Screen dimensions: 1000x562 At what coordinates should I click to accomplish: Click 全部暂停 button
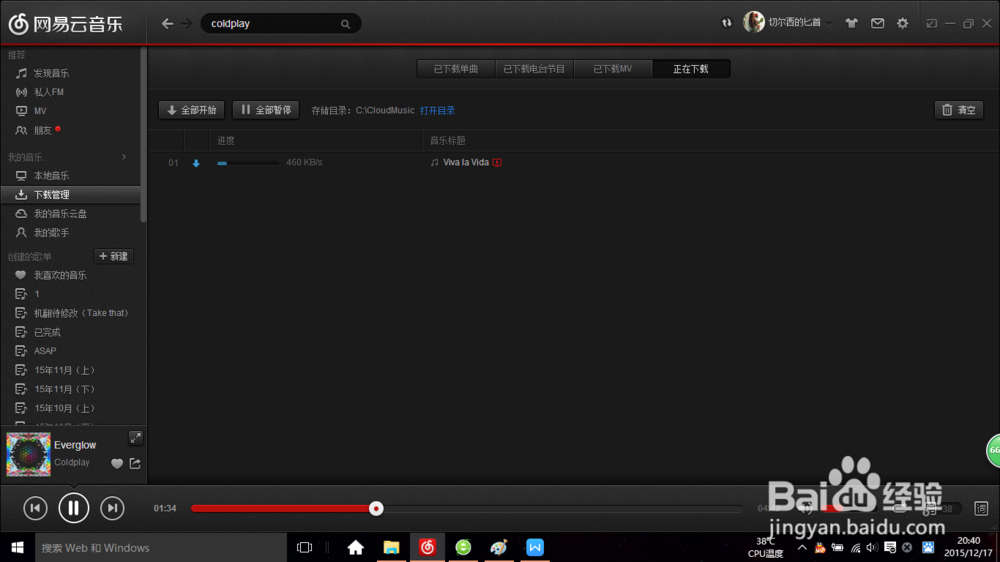(x=266, y=110)
